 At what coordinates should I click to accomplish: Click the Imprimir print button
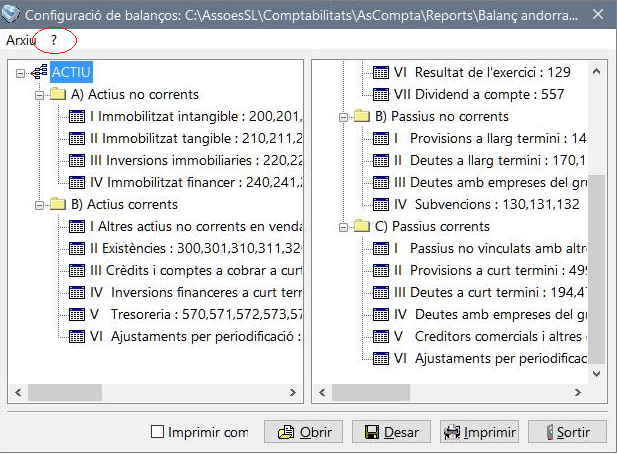click(x=479, y=432)
